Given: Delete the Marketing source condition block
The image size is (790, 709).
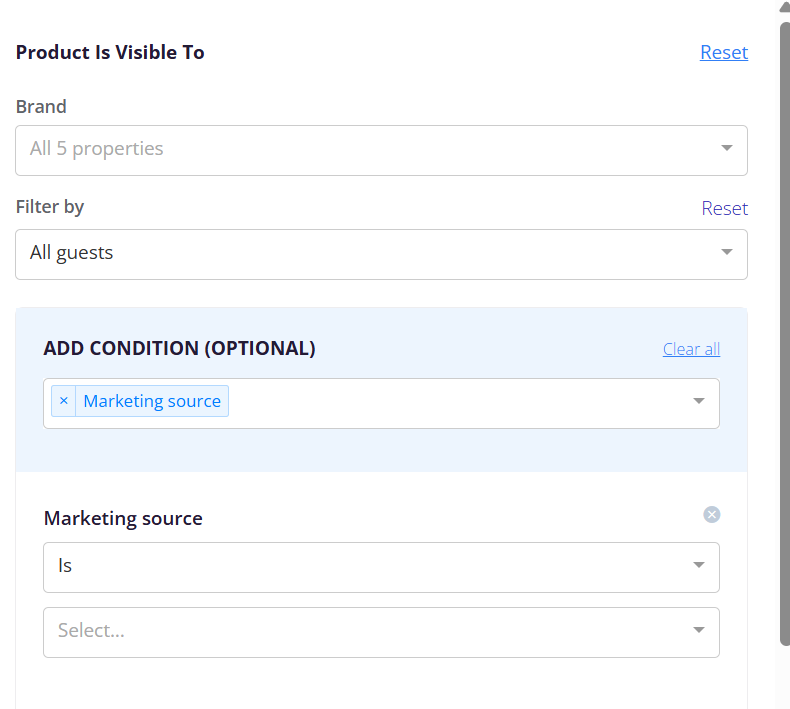Looking at the screenshot, I should point(711,514).
